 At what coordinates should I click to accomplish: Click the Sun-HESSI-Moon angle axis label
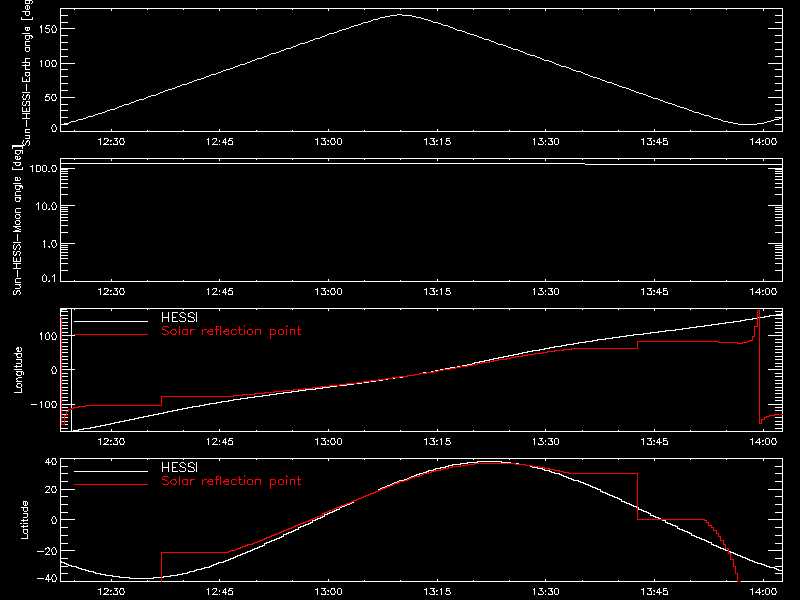[17, 219]
